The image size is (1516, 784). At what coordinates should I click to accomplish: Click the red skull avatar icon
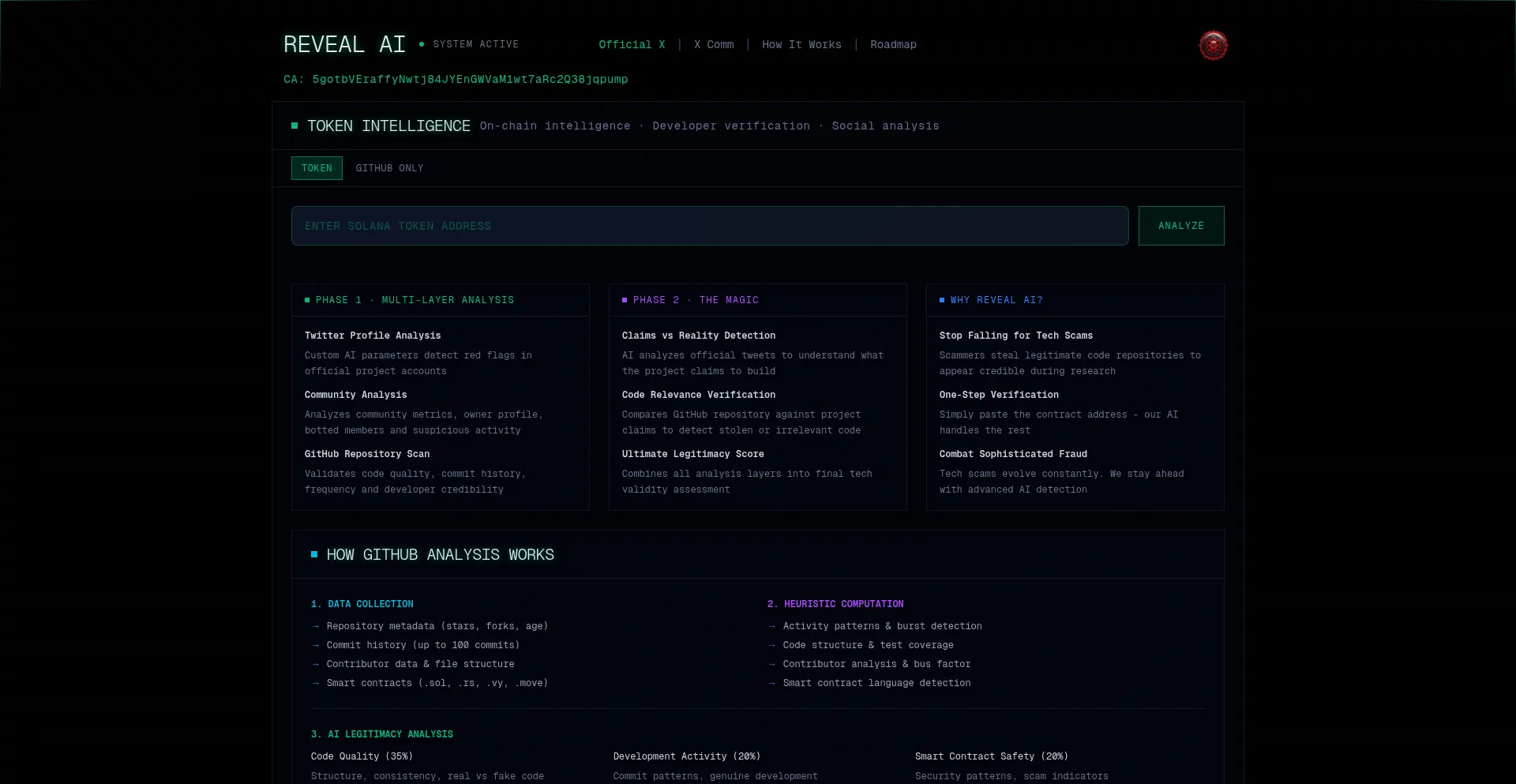point(1213,46)
